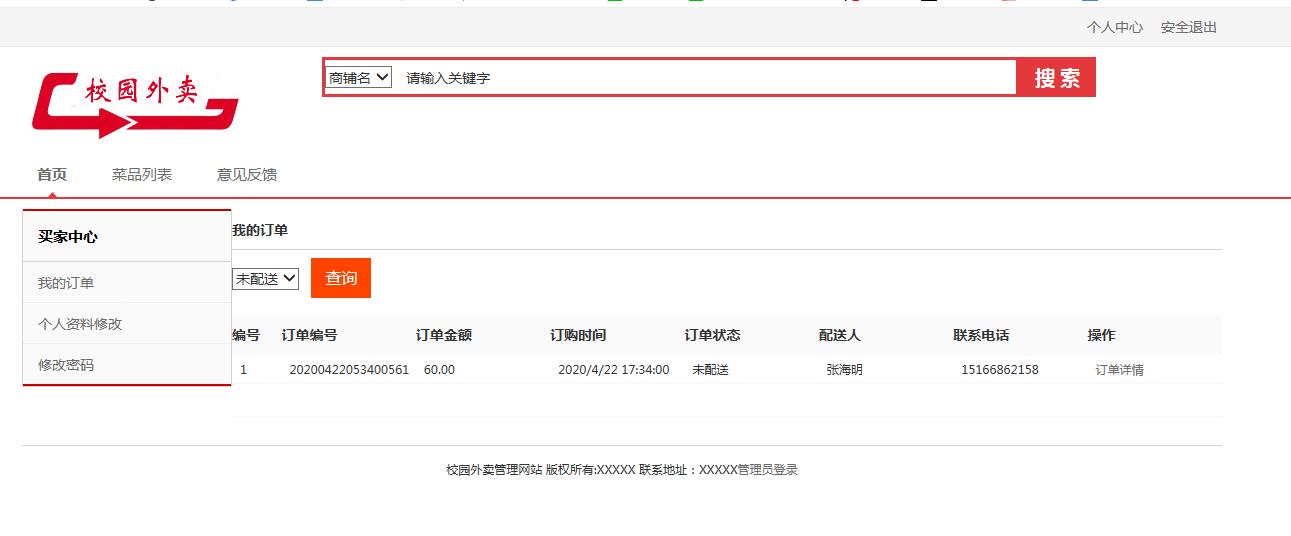Click the 联系电话 column header
This screenshot has height=536, width=1291.
click(x=981, y=335)
